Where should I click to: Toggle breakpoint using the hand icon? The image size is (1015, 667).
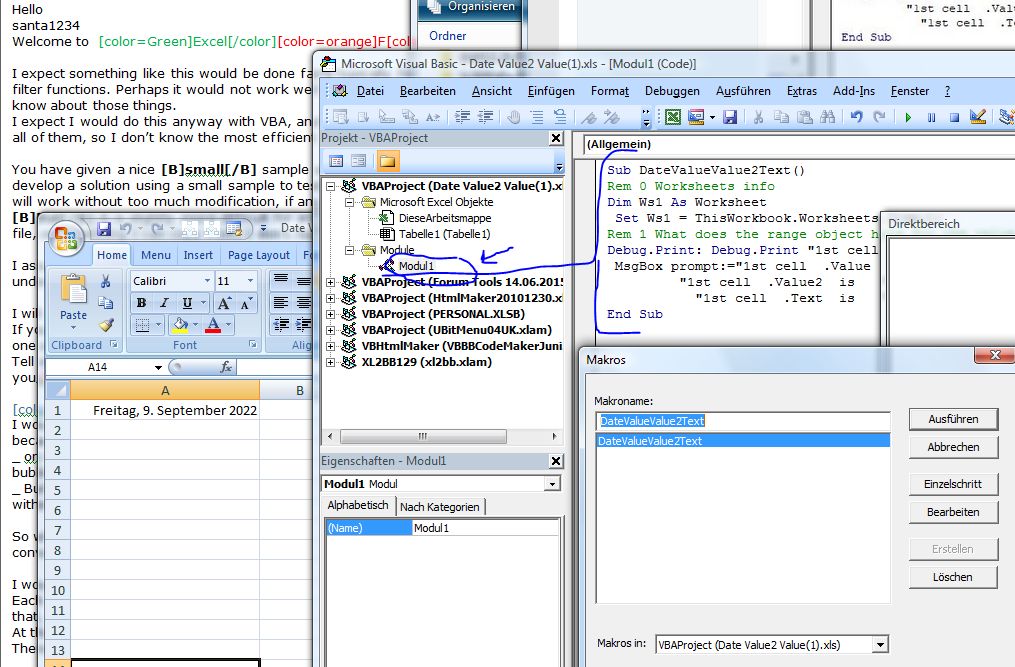click(x=513, y=117)
